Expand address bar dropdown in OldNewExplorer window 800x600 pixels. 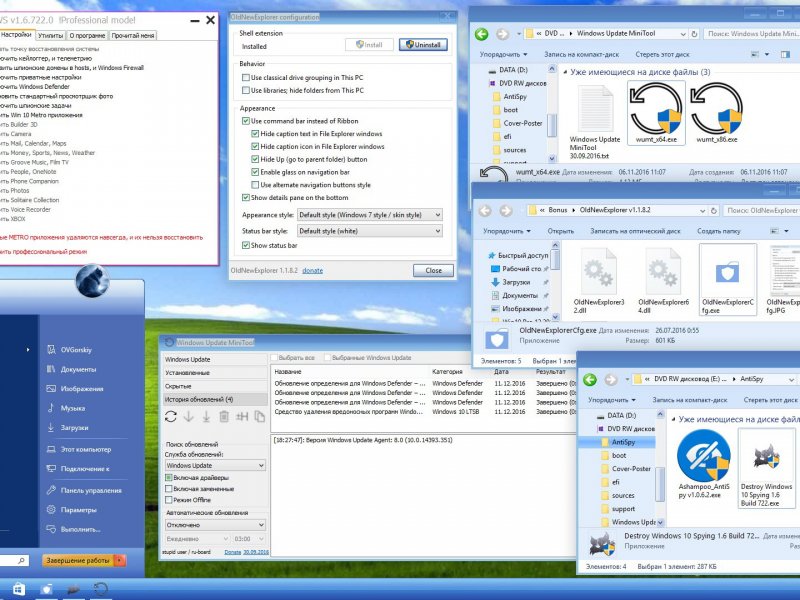coord(703,210)
